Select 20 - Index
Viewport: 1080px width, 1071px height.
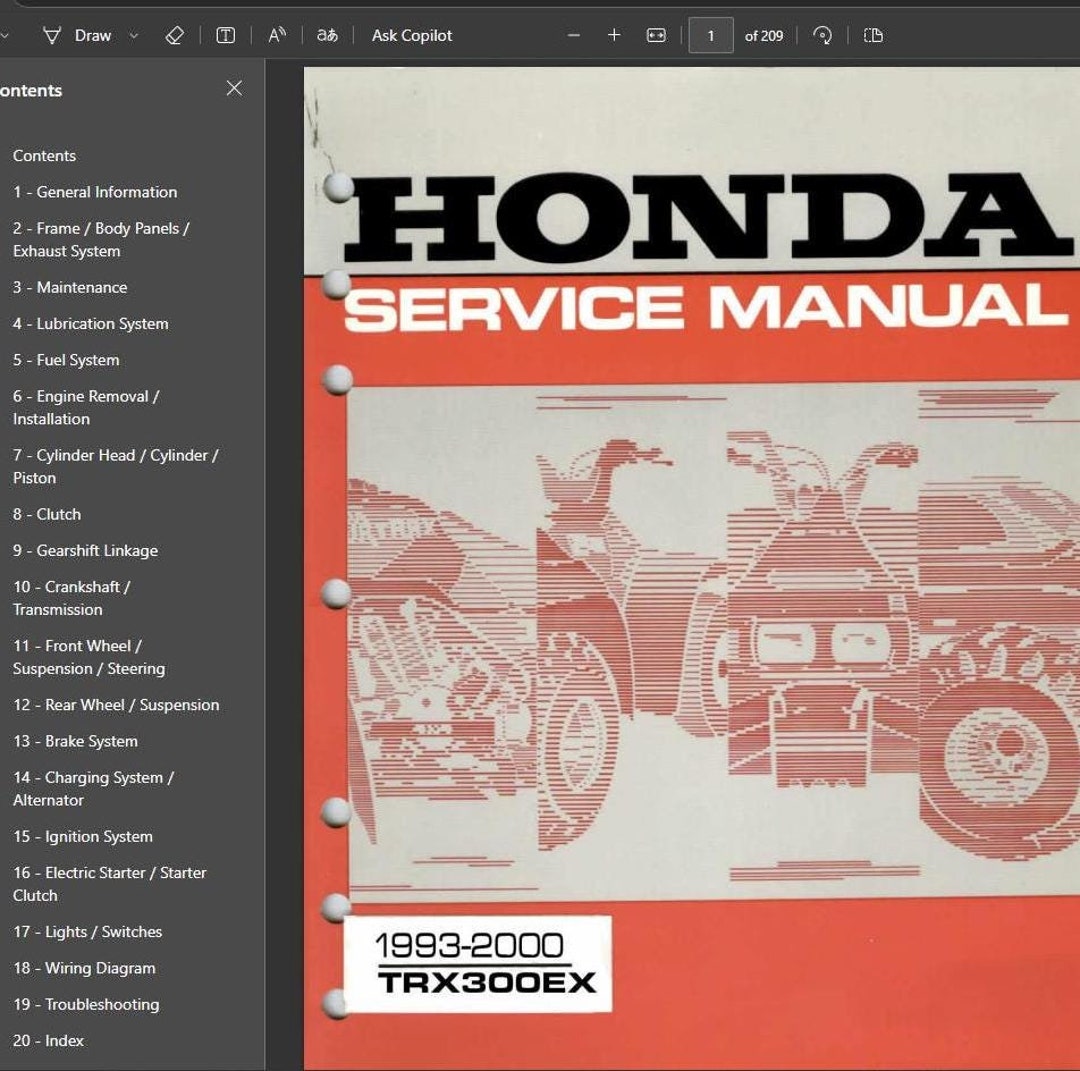click(49, 1041)
